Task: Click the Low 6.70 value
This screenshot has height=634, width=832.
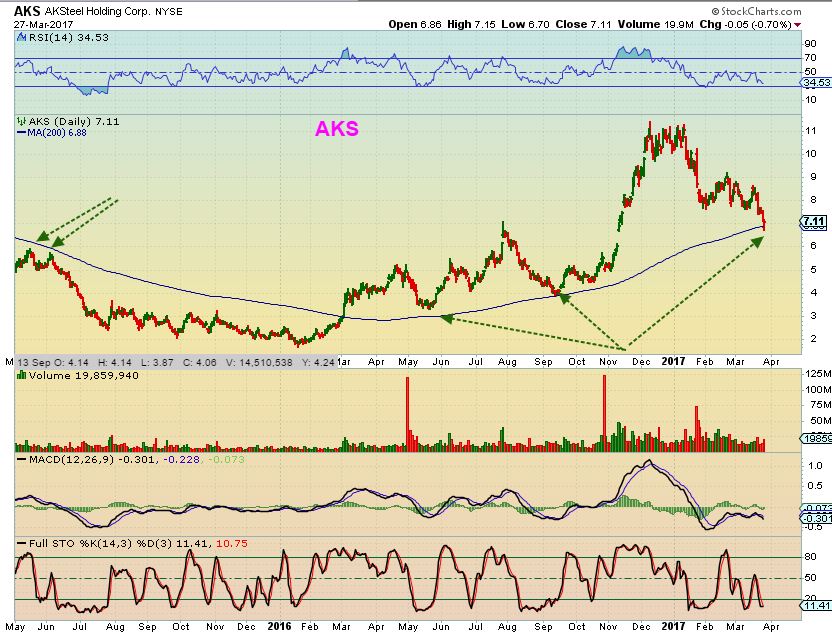Action: pyautogui.click(x=525, y=24)
